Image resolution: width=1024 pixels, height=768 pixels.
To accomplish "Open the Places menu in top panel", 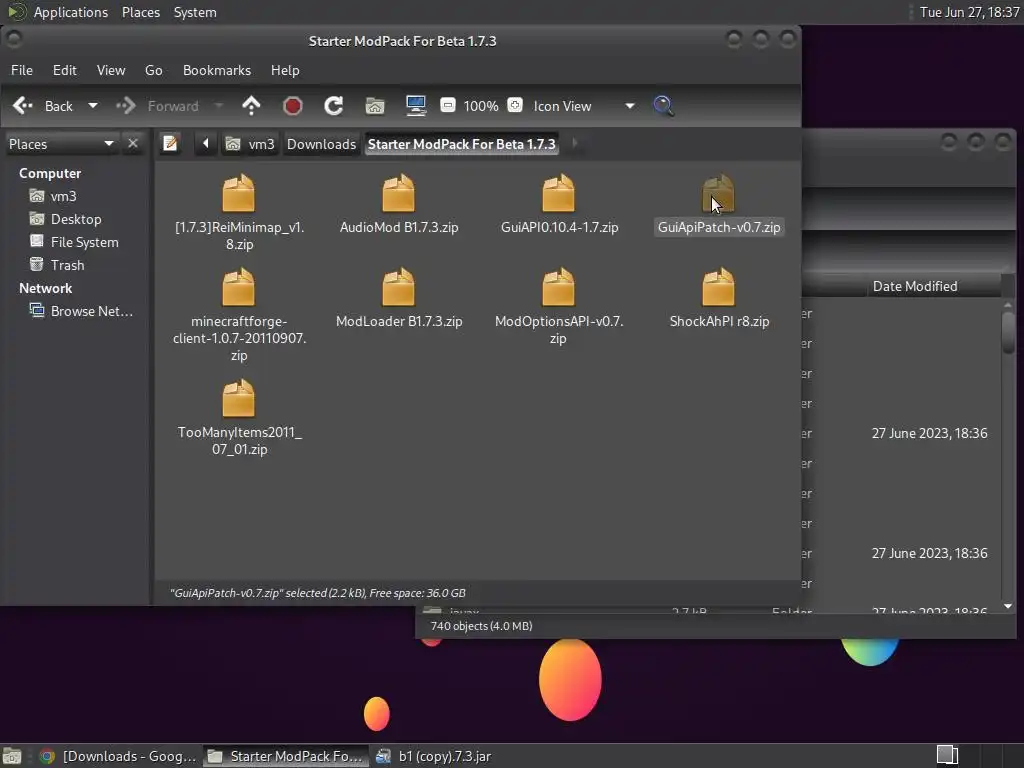I will (x=140, y=12).
